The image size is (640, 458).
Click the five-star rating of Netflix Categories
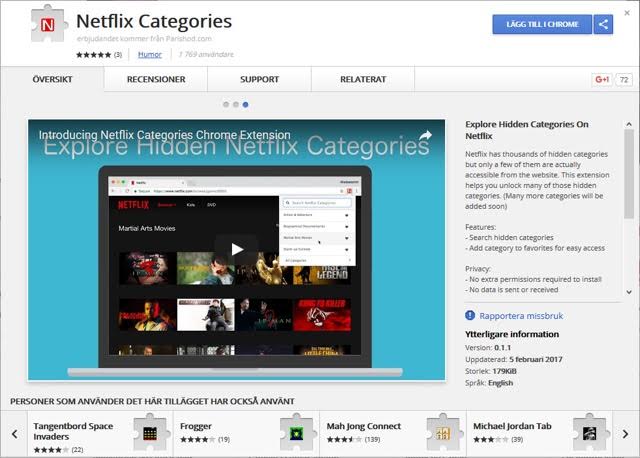click(x=93, y=54)
